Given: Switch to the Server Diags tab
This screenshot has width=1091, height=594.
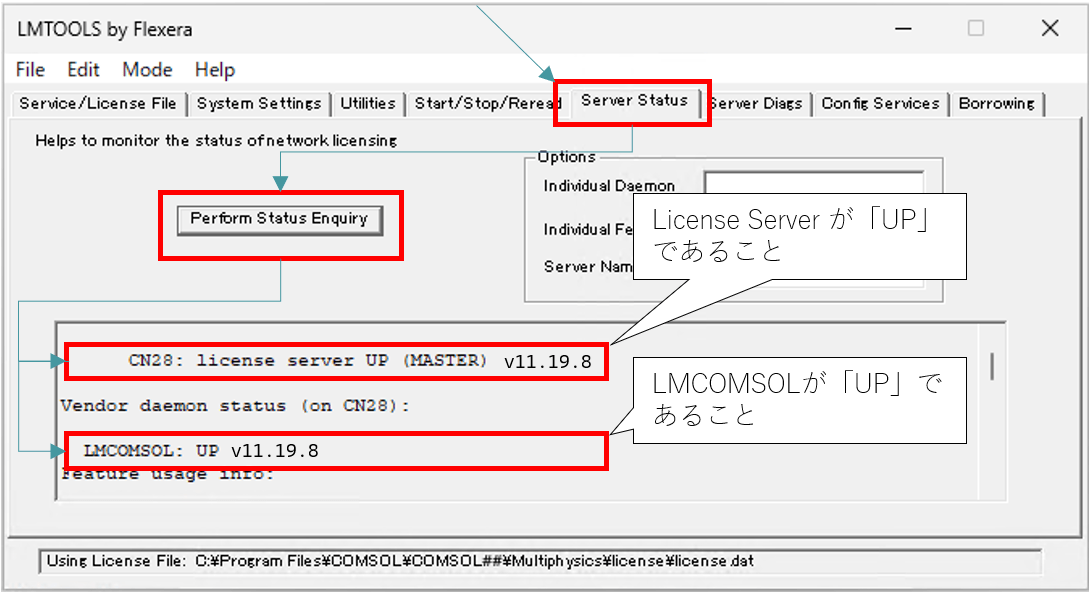Looking at the screenshot, I should point(758,104).
